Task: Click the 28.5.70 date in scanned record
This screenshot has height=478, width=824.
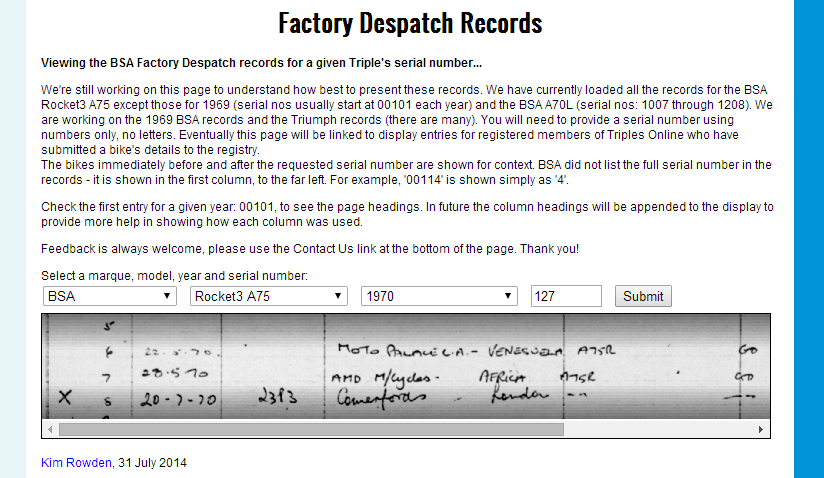Action: click(175, 373)
